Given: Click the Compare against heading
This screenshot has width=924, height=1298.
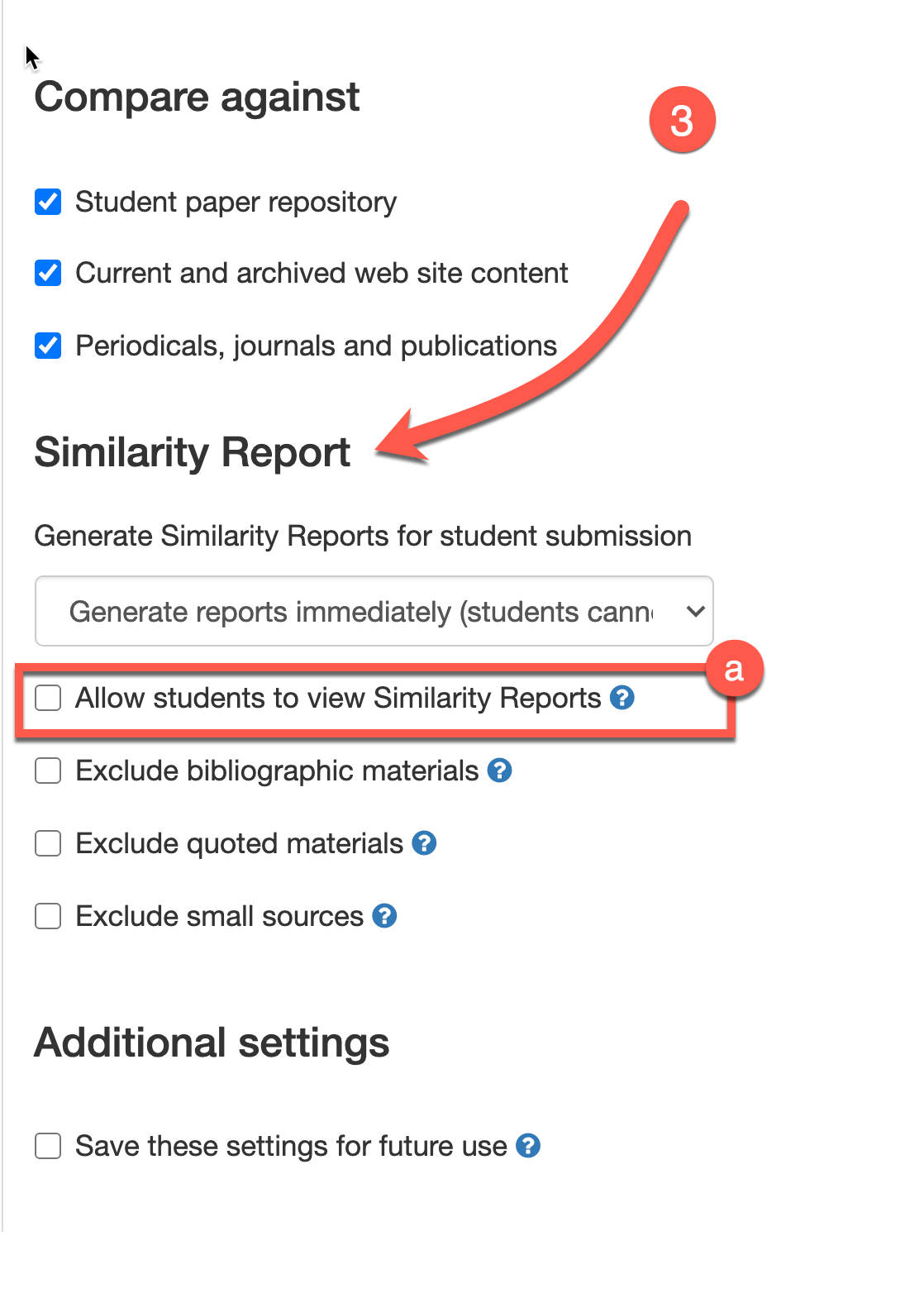Looking at the screenshot, I should coord(197,98).
